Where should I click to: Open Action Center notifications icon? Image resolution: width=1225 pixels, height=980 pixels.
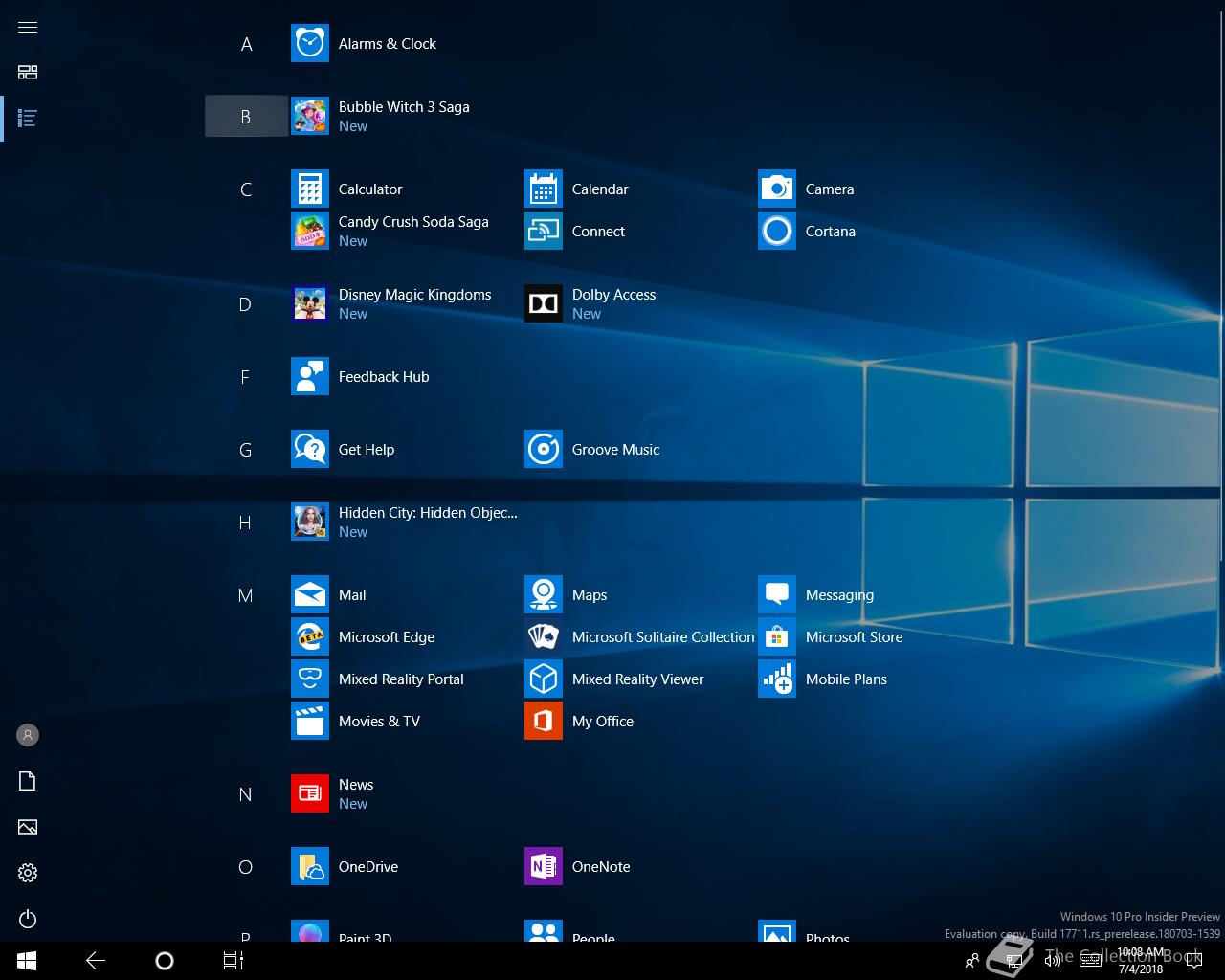(x=1194, y=961)
